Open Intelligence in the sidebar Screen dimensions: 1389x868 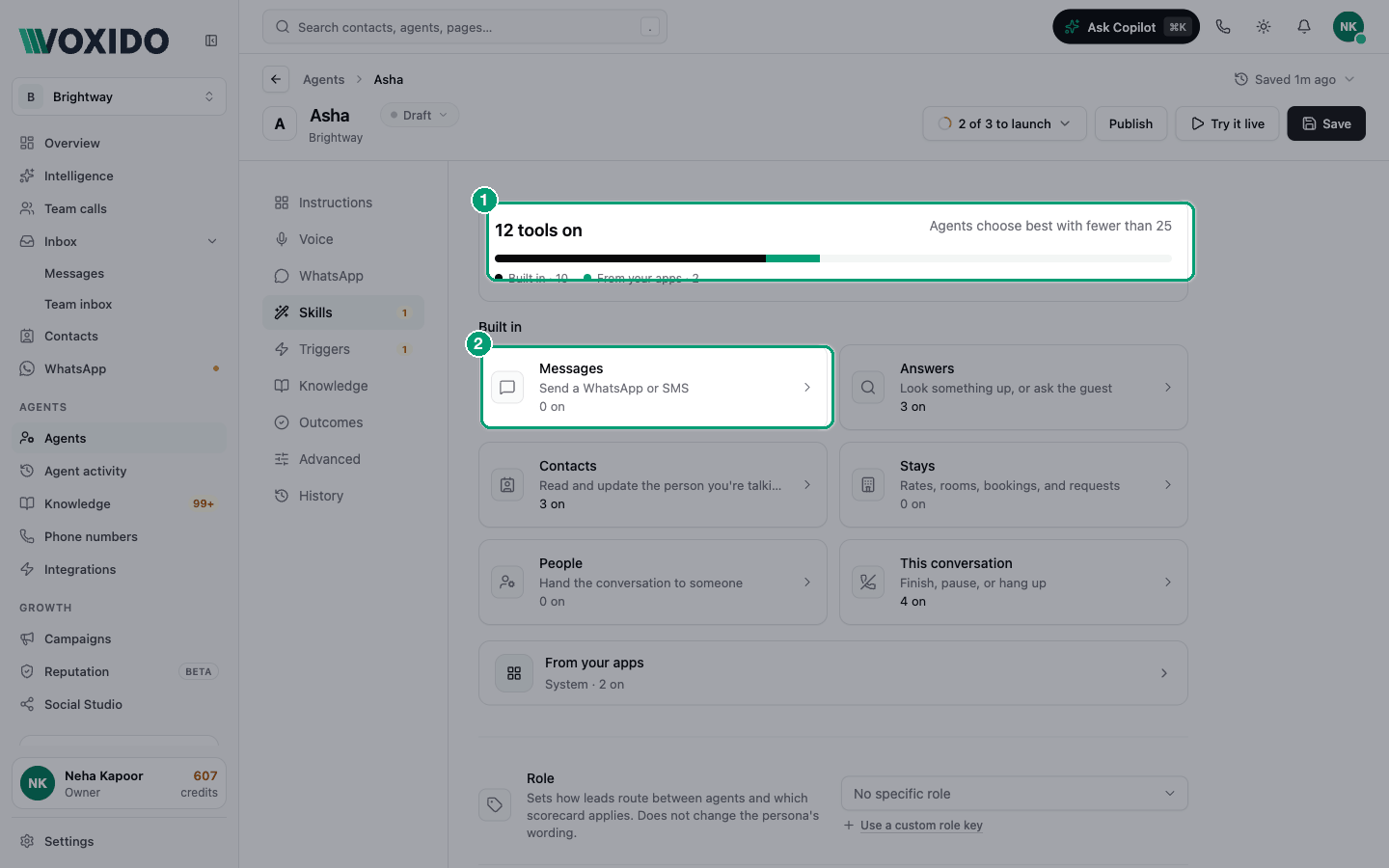point(119,176)
